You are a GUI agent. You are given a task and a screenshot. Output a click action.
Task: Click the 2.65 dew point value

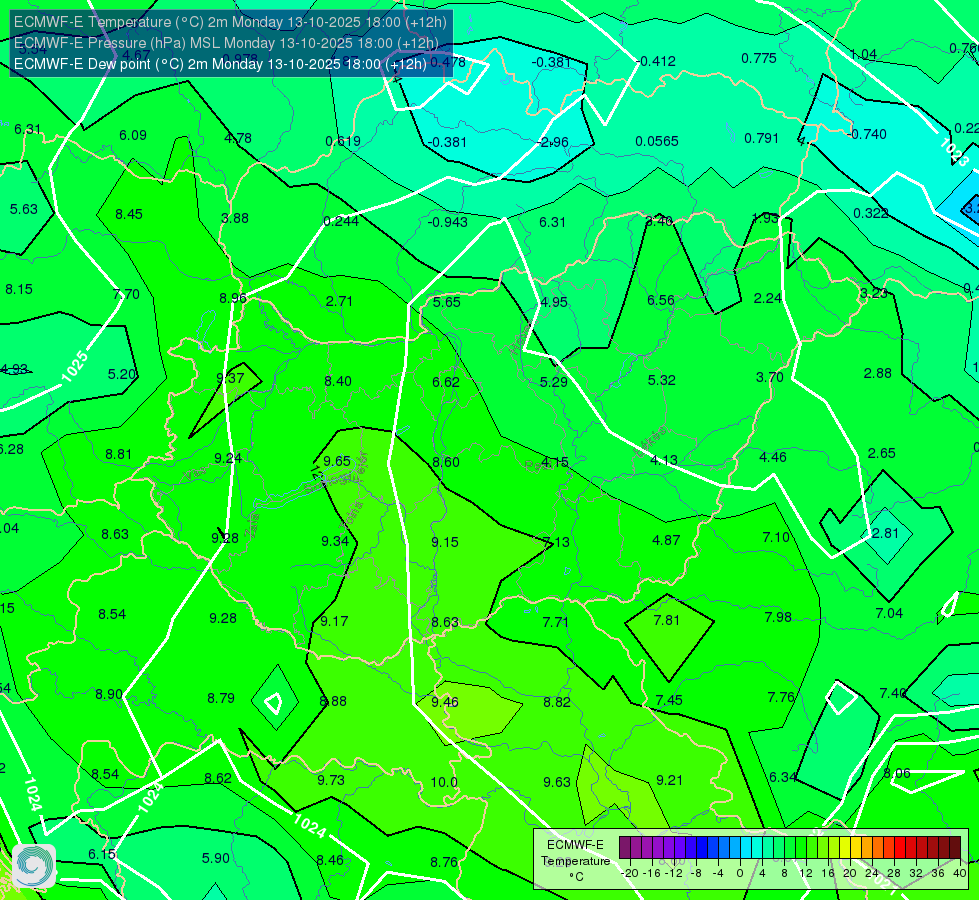(x=882, y=453)
